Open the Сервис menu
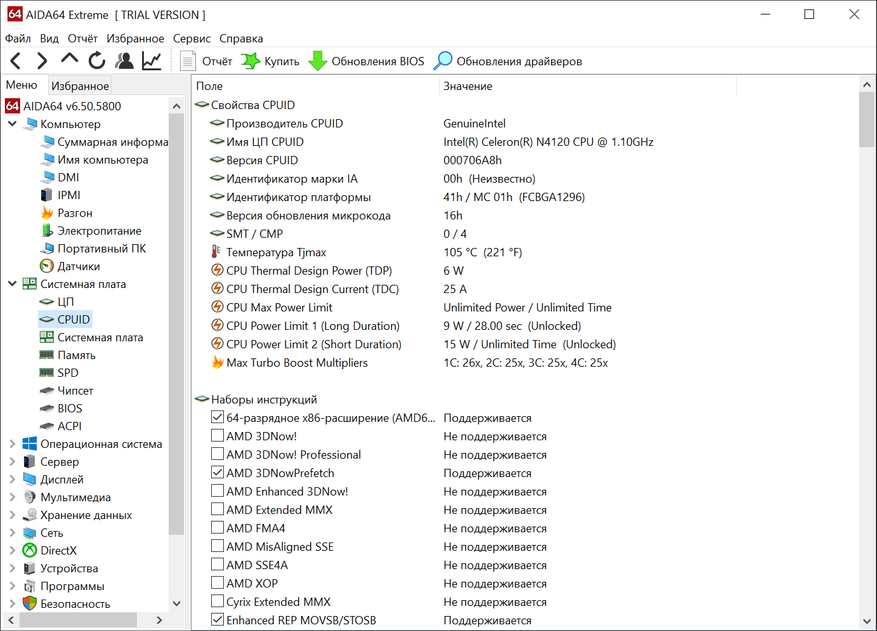The height and width of the screenshot is (631, 877). tap(191, 38)
